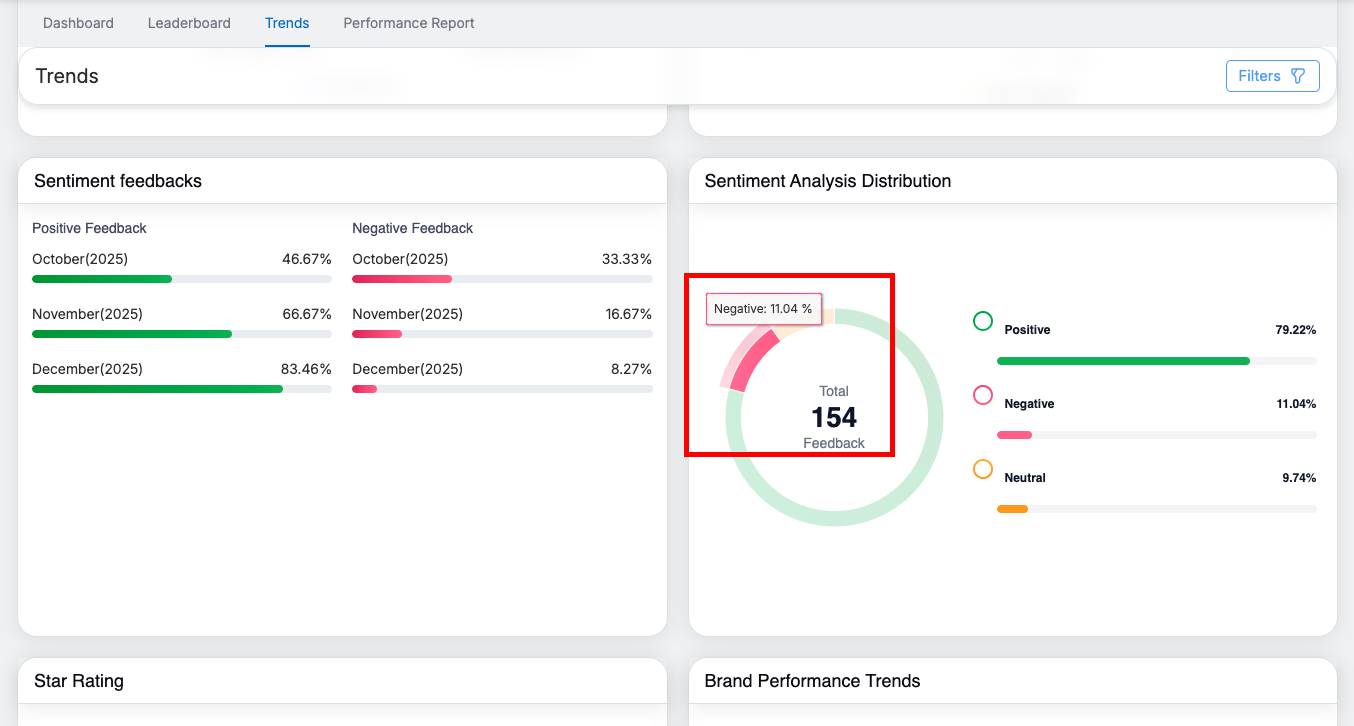This screenshot has height=726, width=1354.
Task: Click the green Positive legend circle
Action: 983,321
